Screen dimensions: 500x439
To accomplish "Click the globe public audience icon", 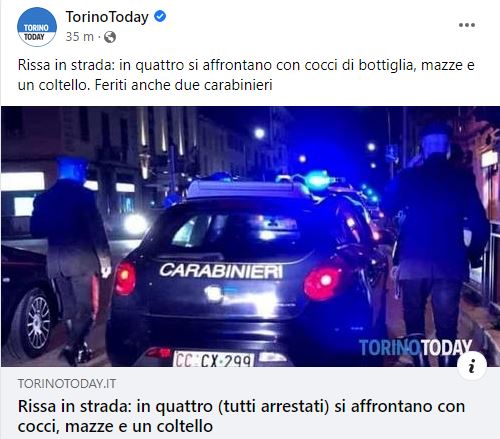I will (x=110, y=37).
